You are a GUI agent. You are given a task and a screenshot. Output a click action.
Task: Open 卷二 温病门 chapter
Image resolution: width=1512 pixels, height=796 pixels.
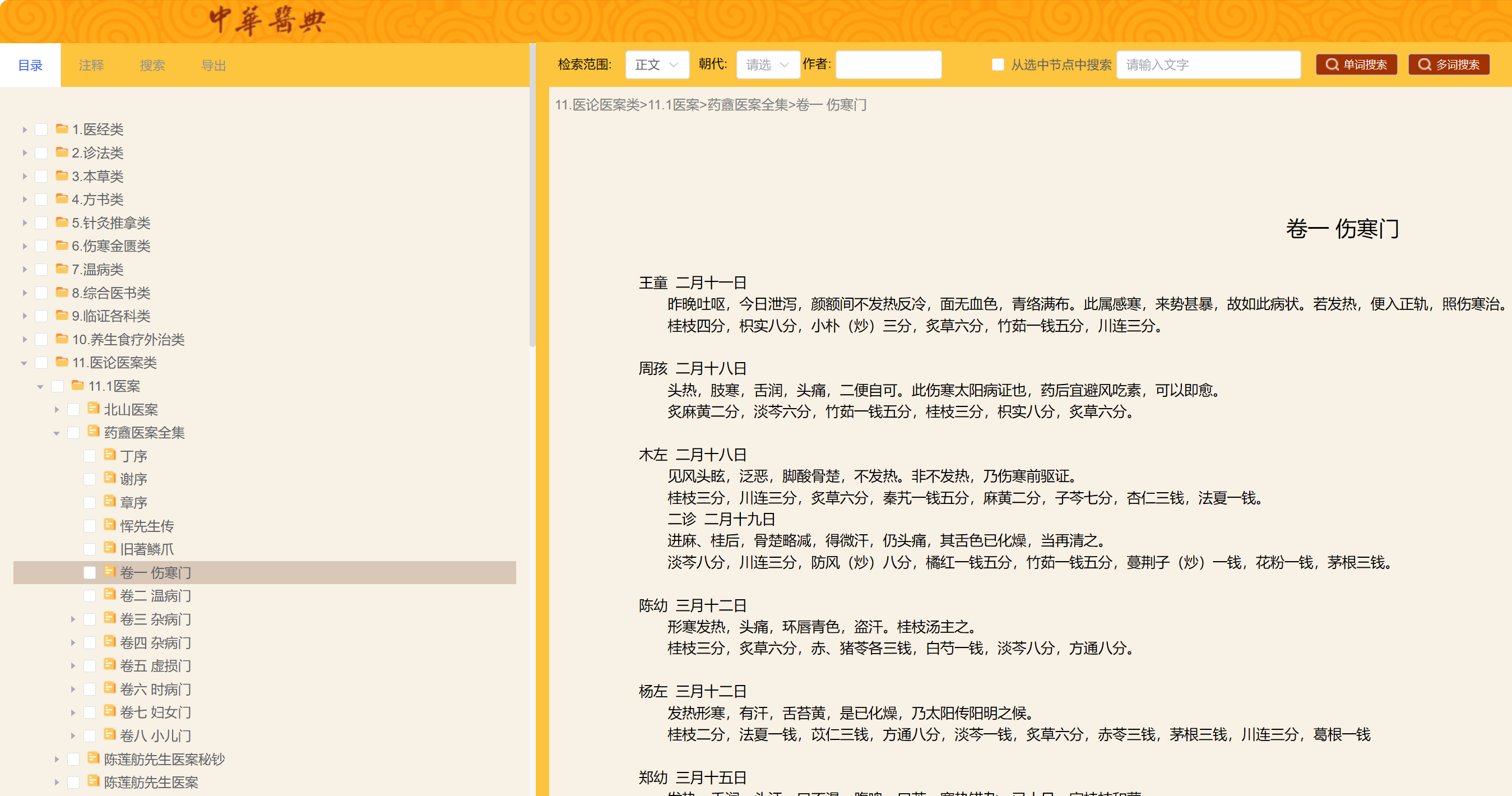(156, 596)
